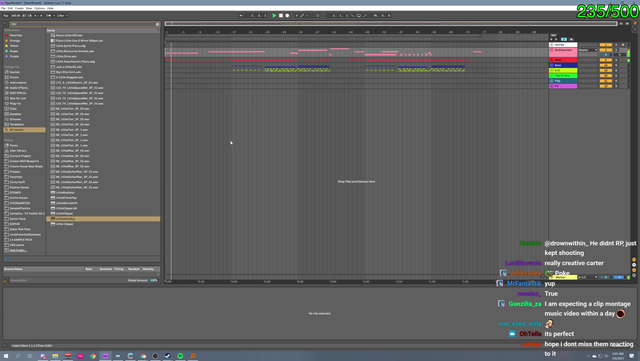Select the Purple collection
This screenshot has height=361, width=640.
14,56
